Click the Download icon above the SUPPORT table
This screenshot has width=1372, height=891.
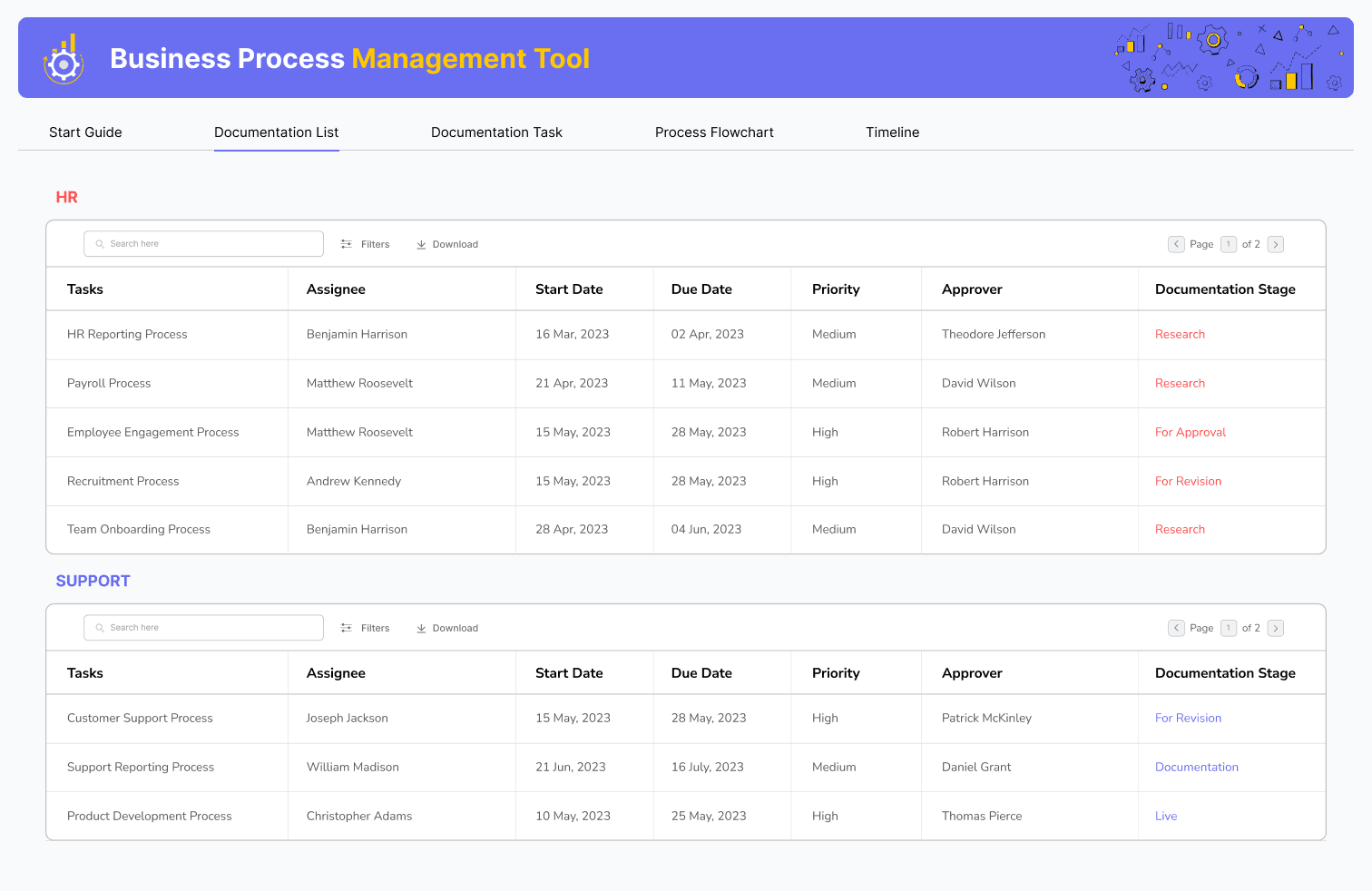421,628
